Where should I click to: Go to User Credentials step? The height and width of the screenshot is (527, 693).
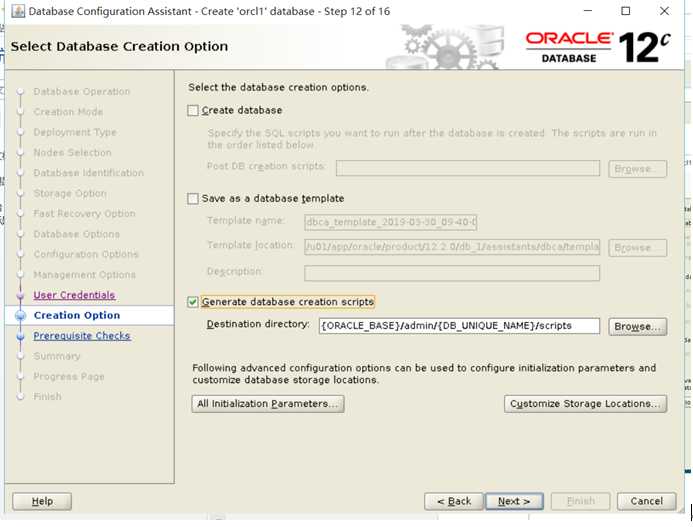coord(74,295)
